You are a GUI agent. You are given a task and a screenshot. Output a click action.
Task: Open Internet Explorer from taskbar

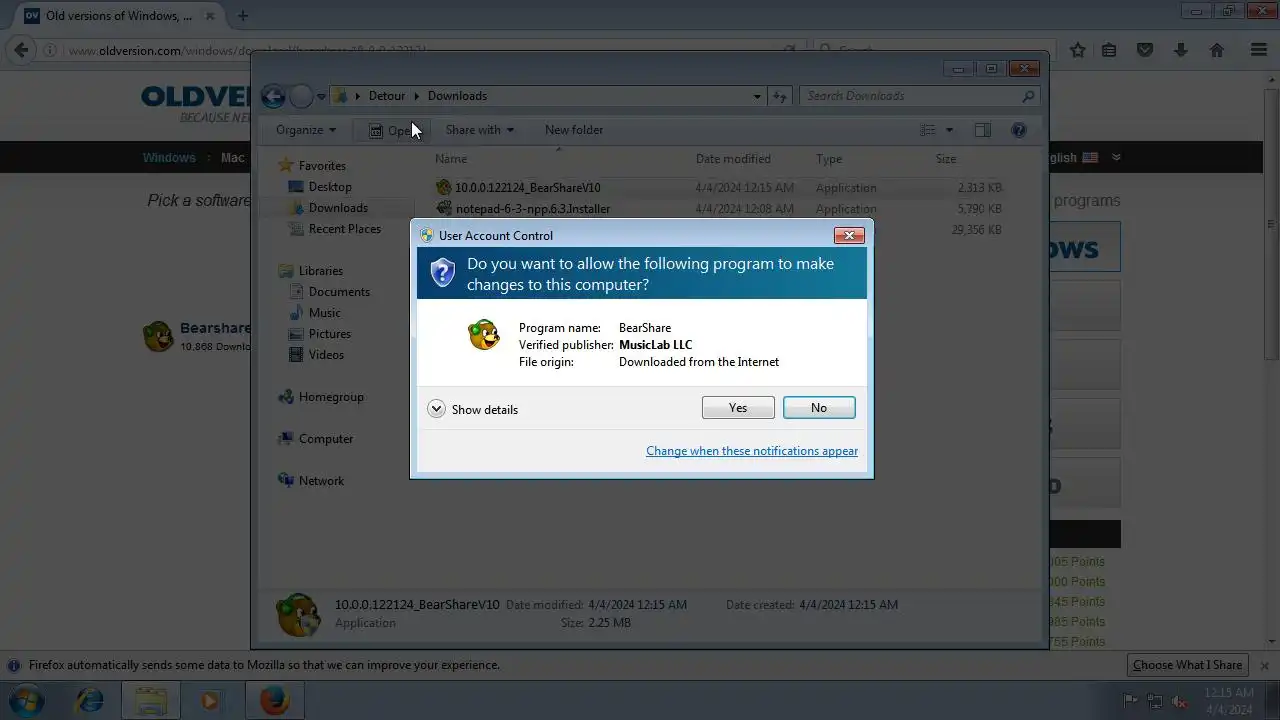[x=90, y=700]
